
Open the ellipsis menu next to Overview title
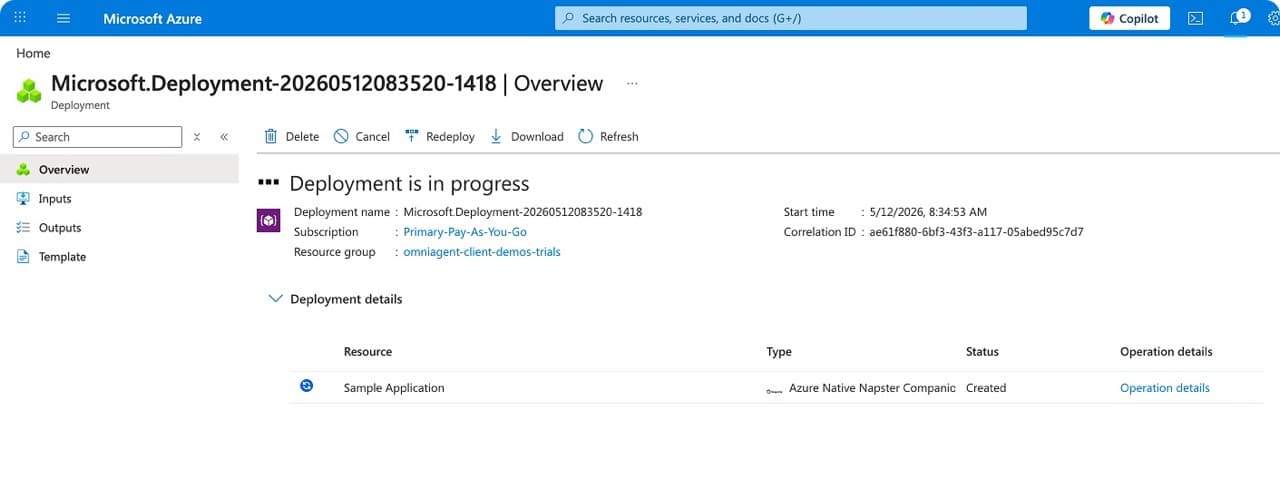(632, 84)
